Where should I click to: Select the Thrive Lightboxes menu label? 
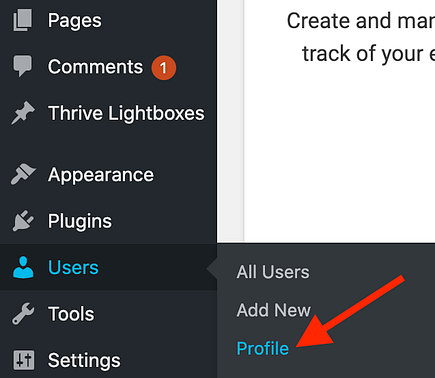126,113
